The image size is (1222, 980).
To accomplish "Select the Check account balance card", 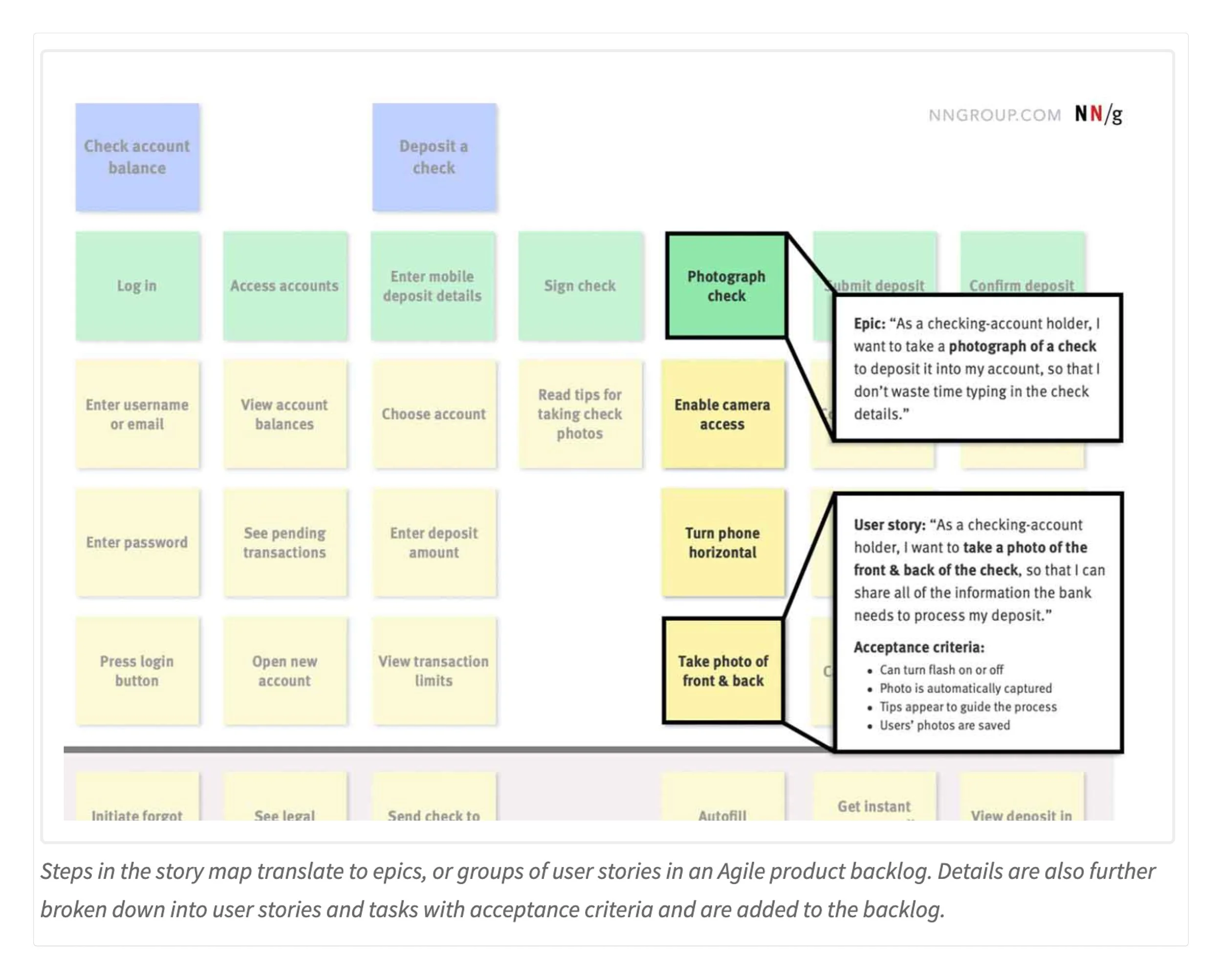I will [x=137, y=157].
